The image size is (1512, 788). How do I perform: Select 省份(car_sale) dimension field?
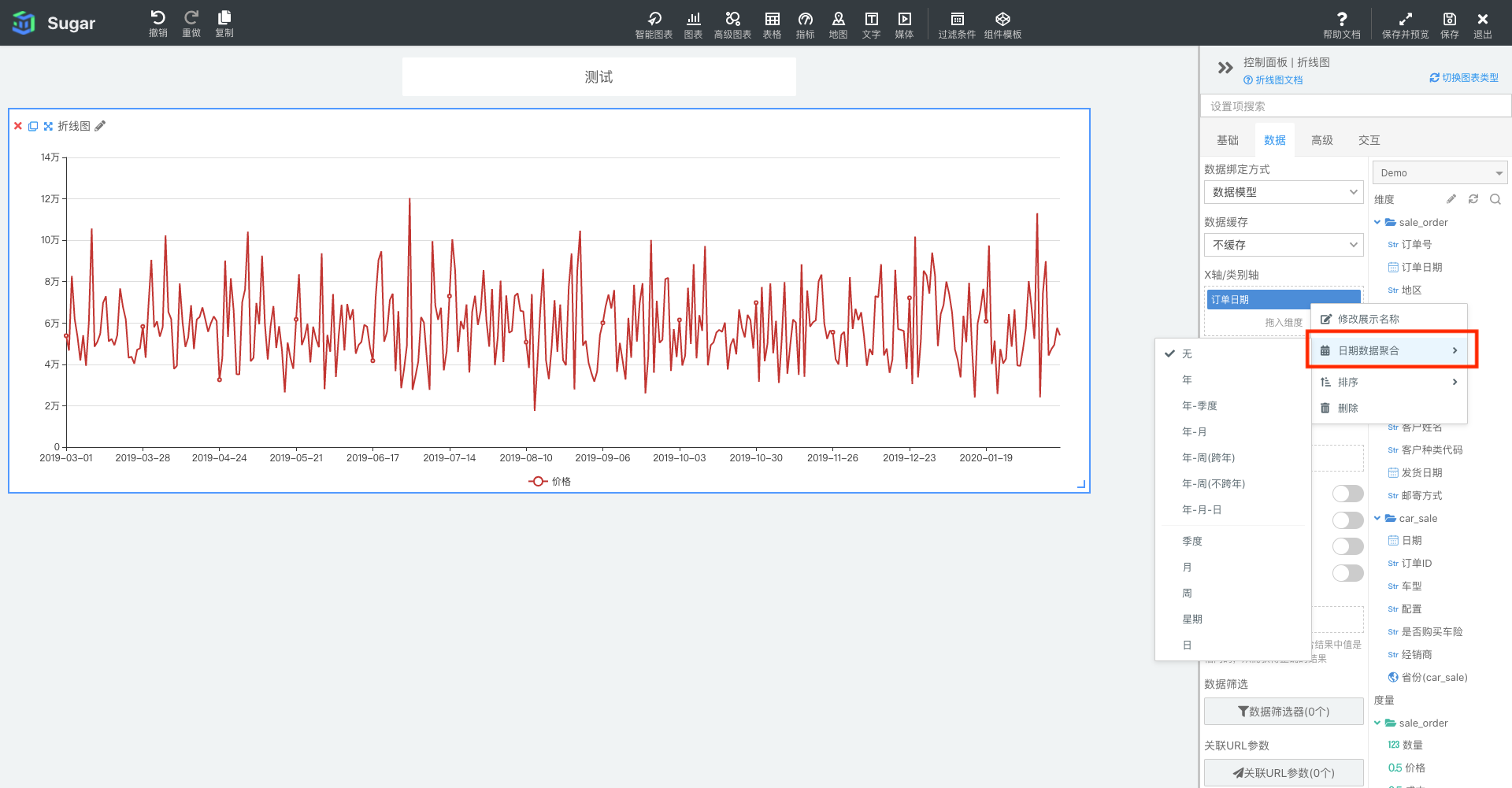coord(1427,677)
